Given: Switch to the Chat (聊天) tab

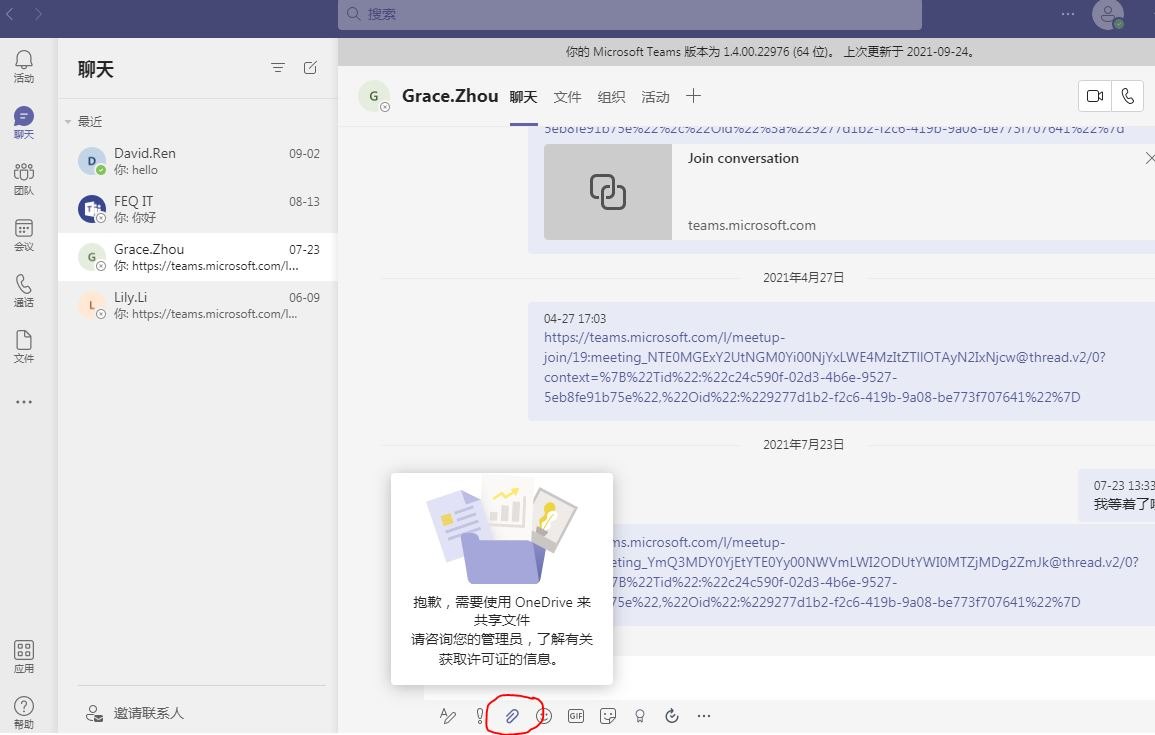Looking at the screenshot, I should click(524, 97).
